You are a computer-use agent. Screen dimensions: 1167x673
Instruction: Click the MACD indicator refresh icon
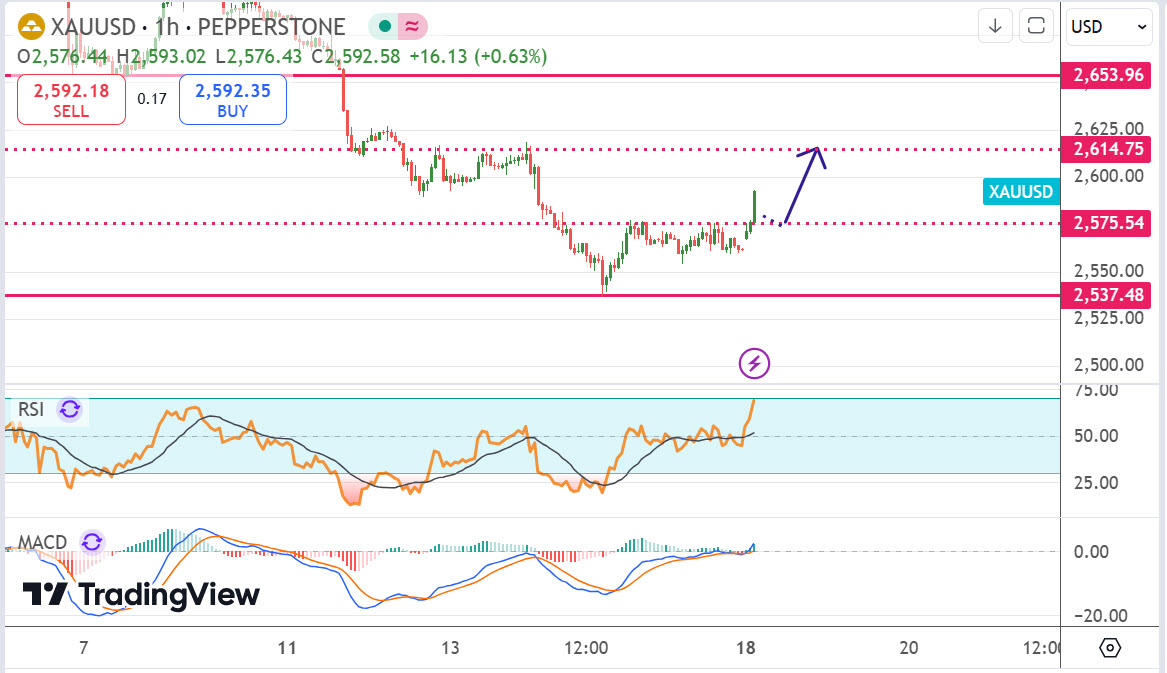(x=92, y=542)
